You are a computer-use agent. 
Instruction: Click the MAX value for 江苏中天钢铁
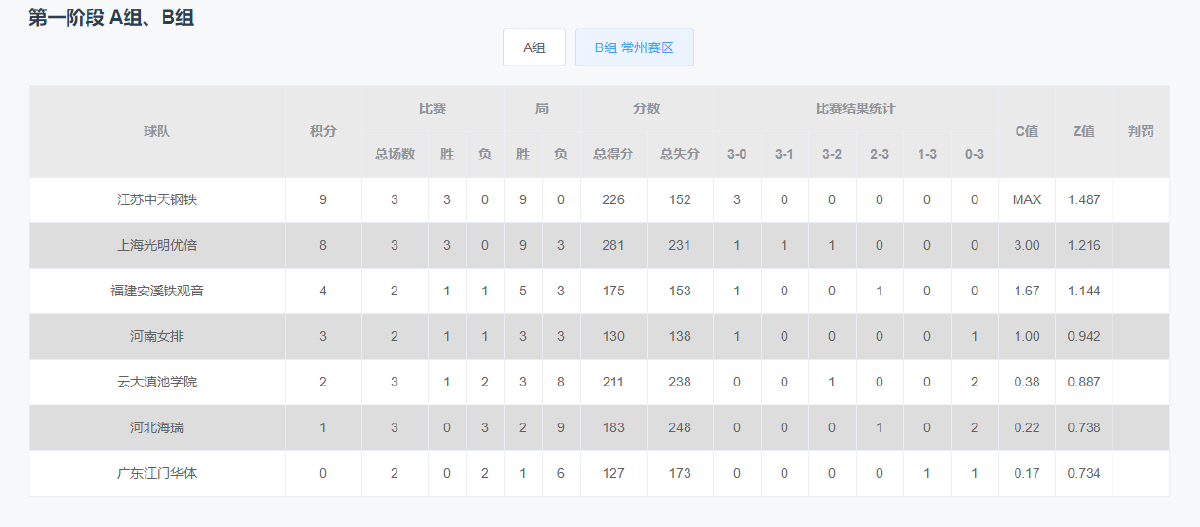[1027, 200]
